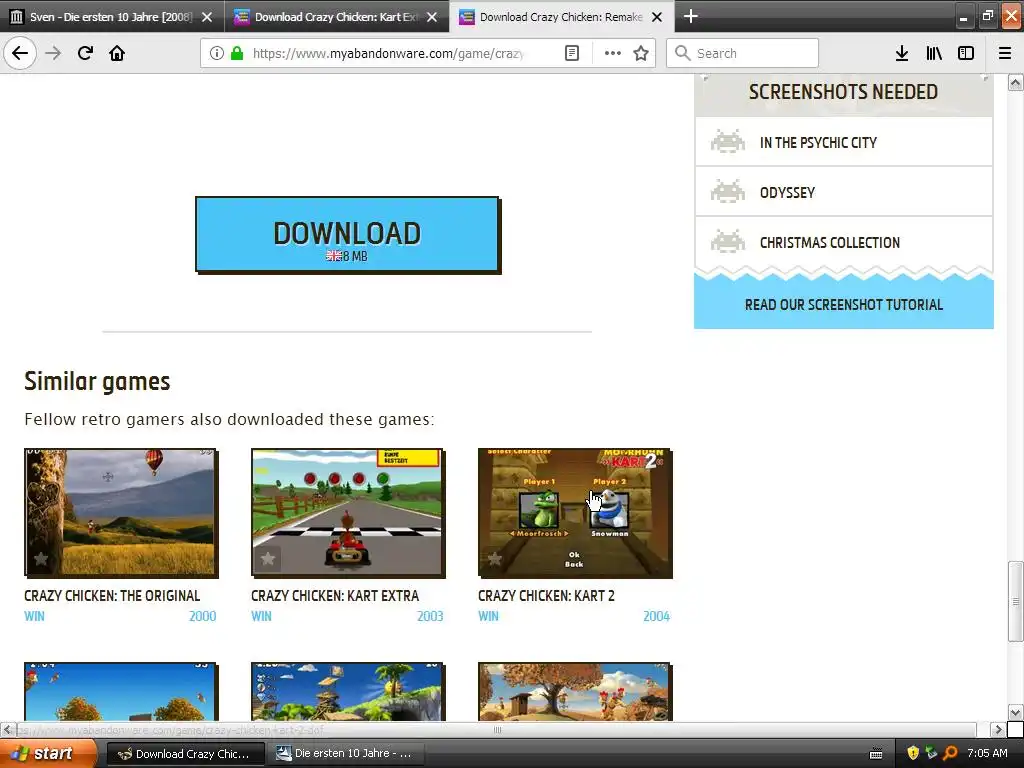Click the Crazy Chicken: The Original title

(112, 596)
